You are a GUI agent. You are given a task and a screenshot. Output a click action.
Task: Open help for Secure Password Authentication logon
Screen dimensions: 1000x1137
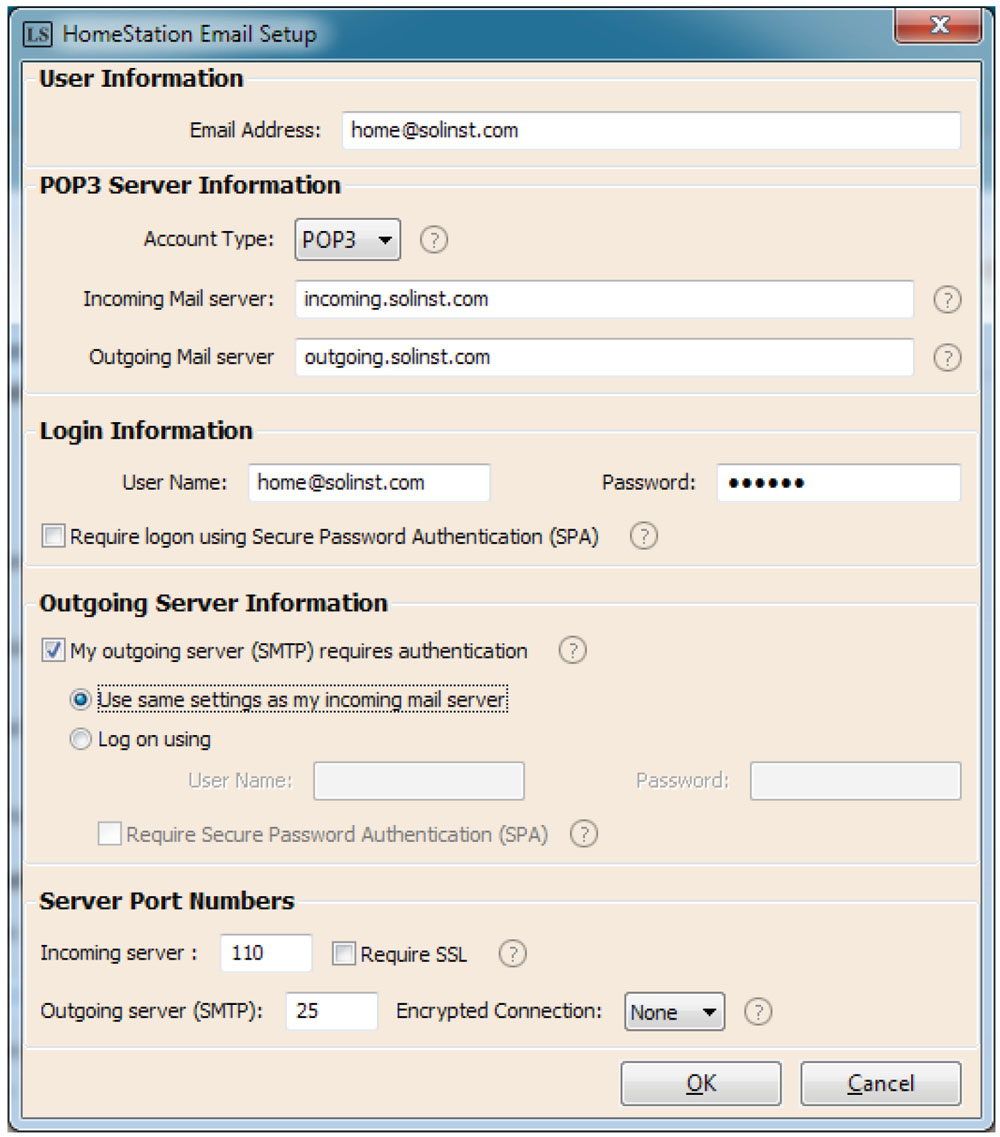click(x=643, y=537)
